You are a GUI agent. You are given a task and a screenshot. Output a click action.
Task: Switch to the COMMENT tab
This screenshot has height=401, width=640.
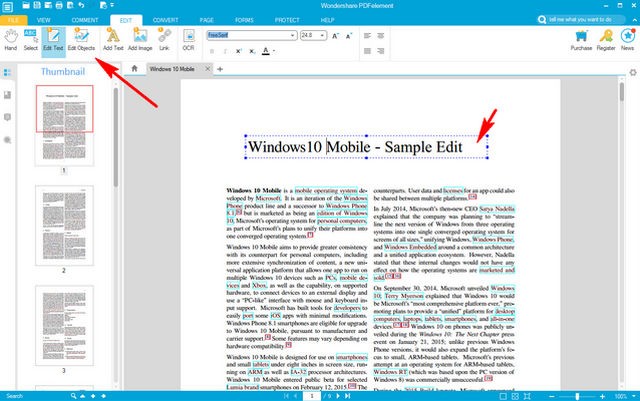pos(85,20)
